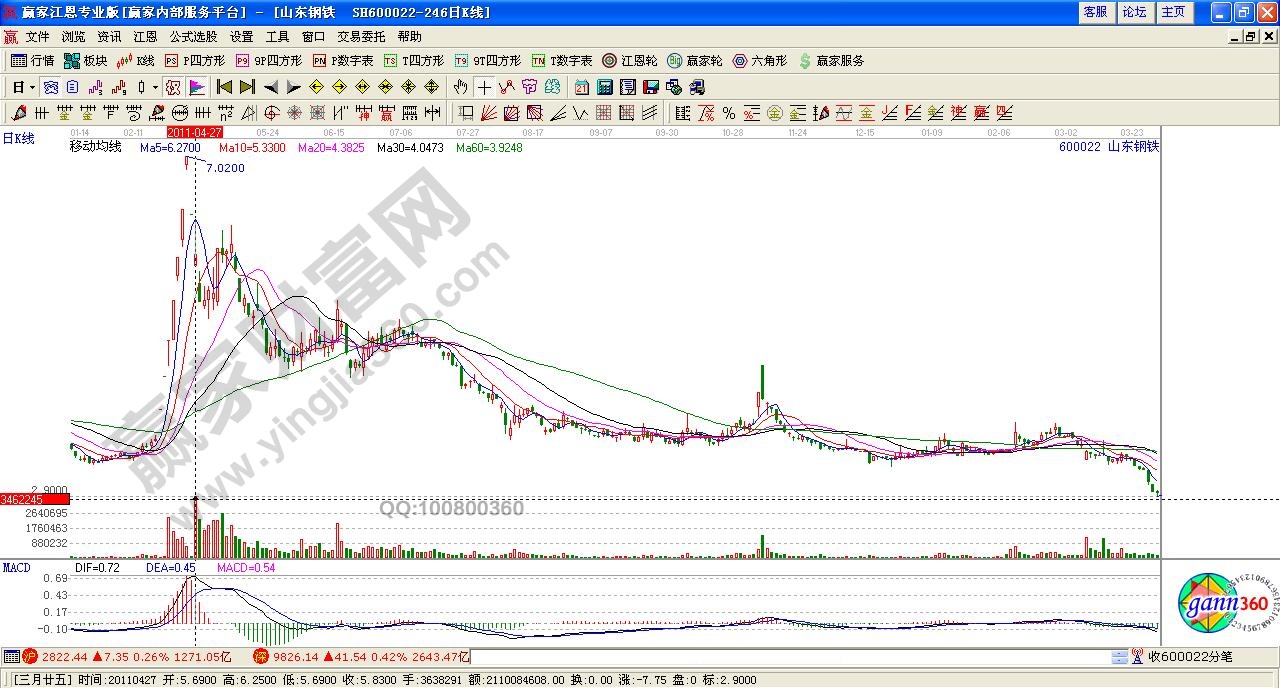Open the 行情 market quotes view

tap(32, 61)
